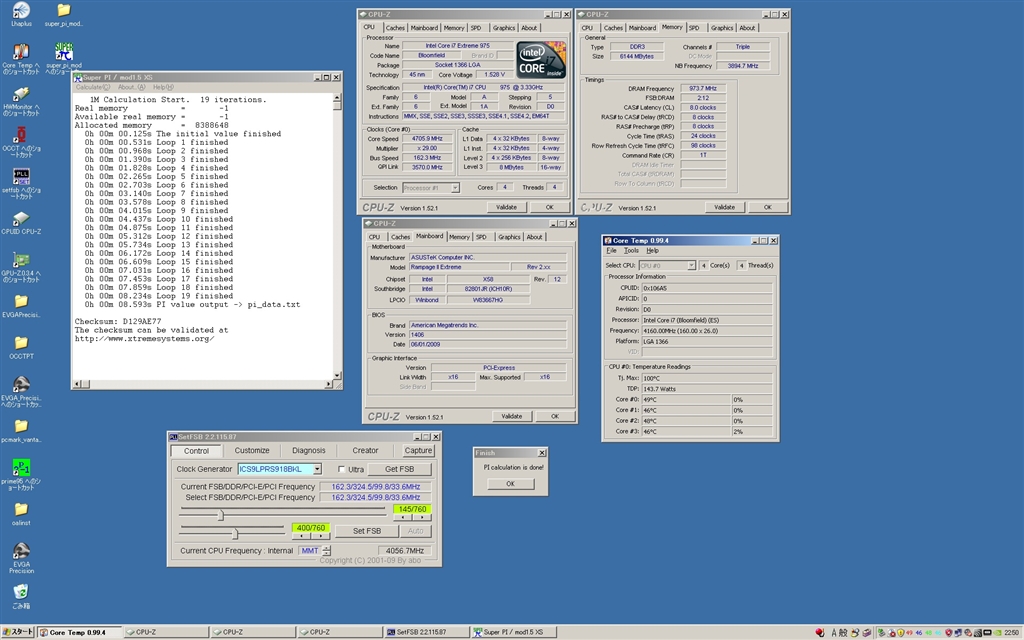Expand the Clock Generator dropdown
This screenshot has width=1024, height=640.
coord(317,469)
